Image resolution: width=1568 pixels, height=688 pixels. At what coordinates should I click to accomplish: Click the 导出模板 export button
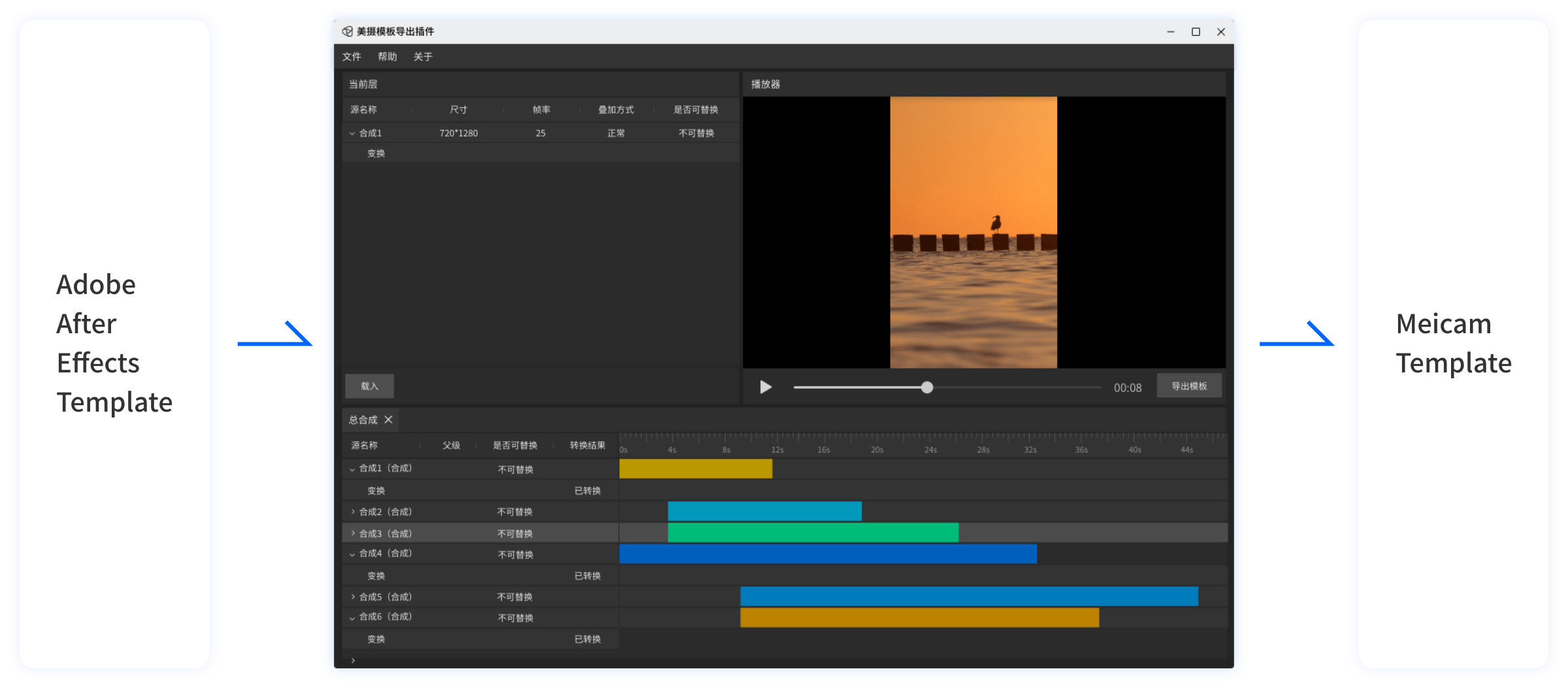1188,386
